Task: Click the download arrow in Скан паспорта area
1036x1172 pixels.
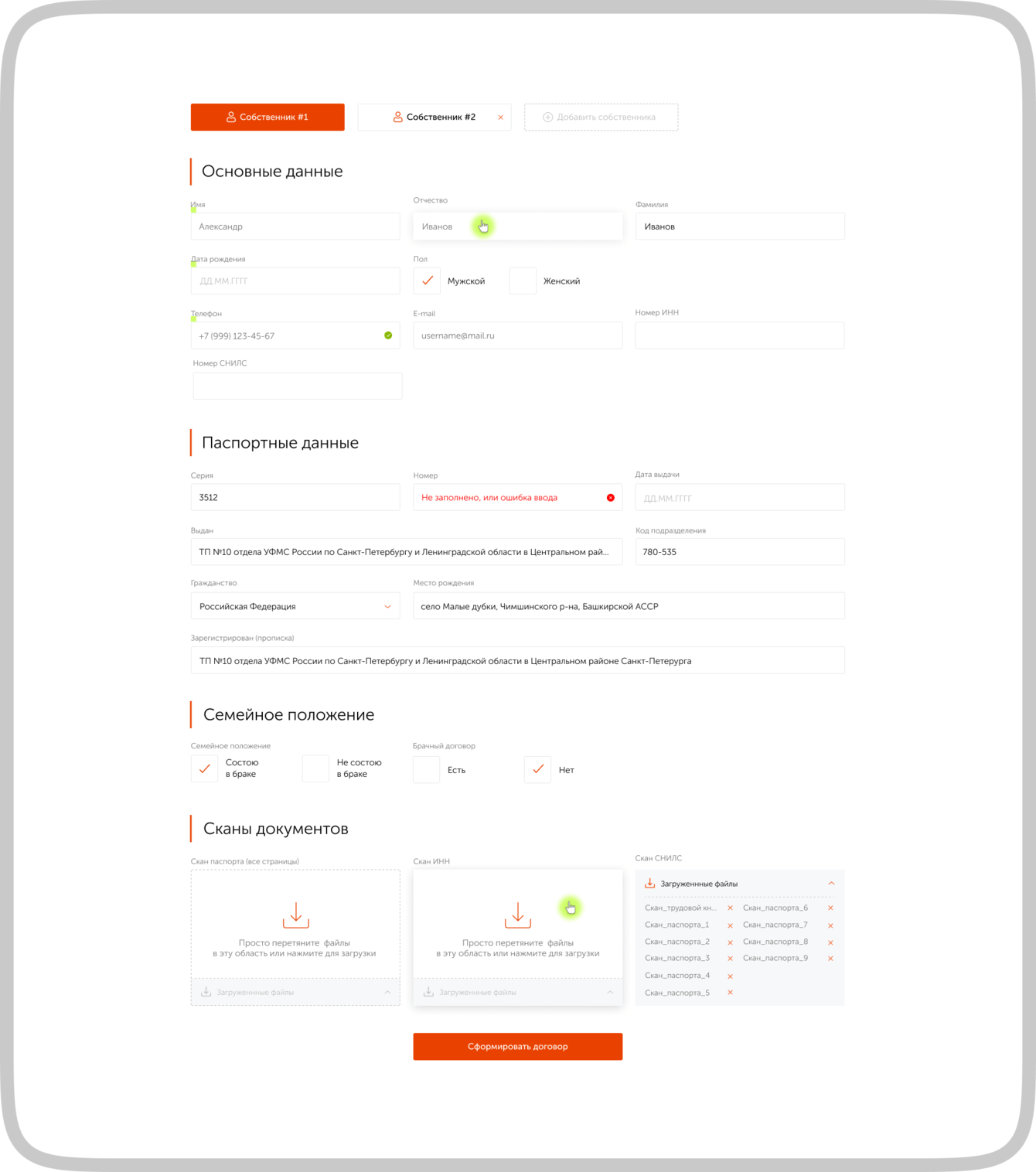Action: (x=296, y=915)
